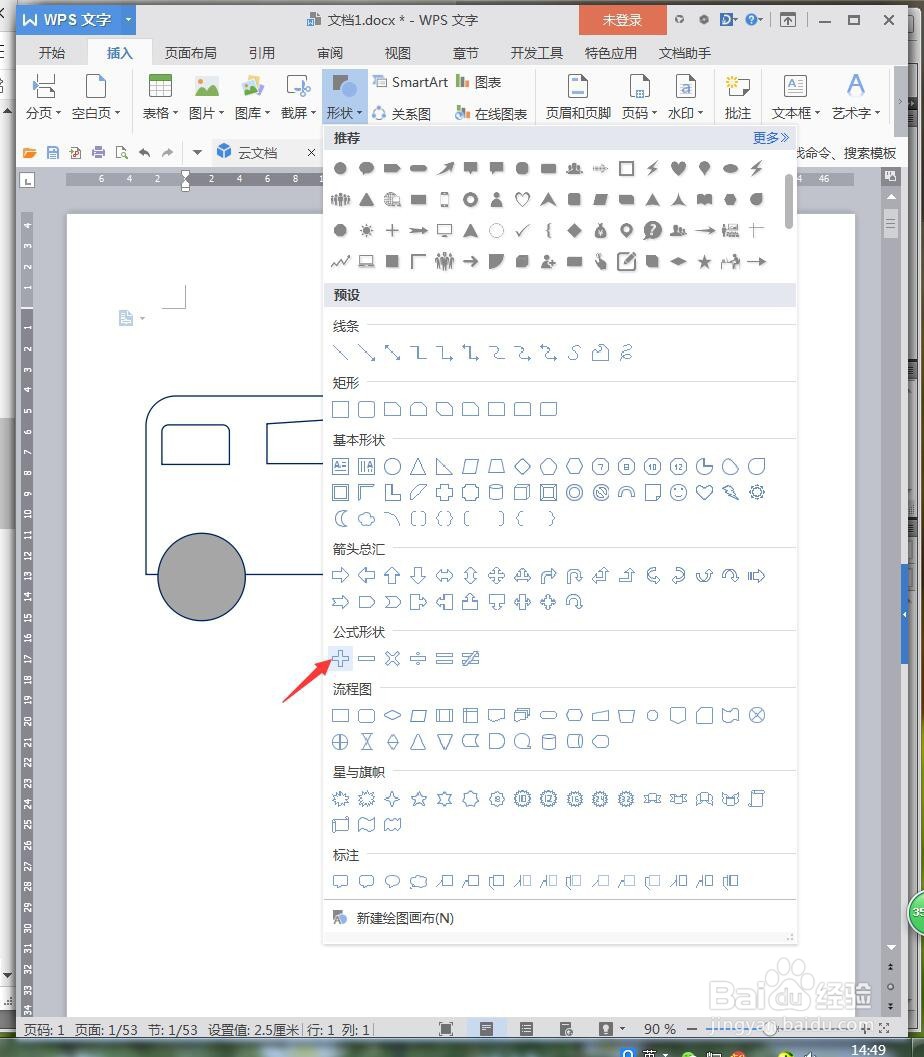Screen dimensions: 924x1057
Task: Choose the smiley face basic shape
Action: coord(679,493)
